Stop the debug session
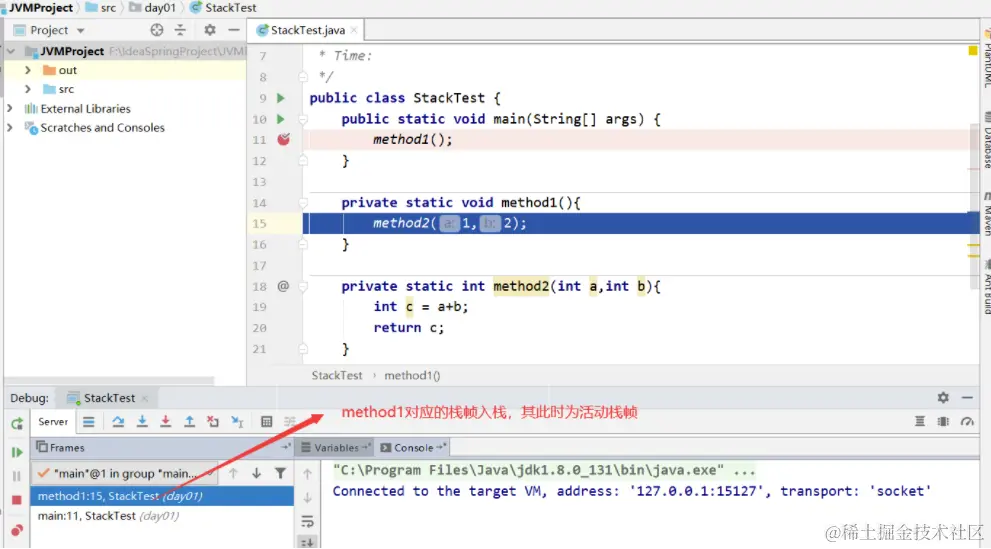The width and height of the screenshot is (991, 549). pyautogui.click(x=17, y=500)
